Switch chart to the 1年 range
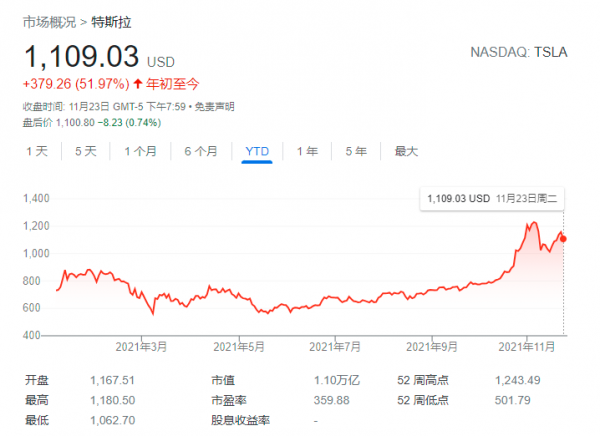Viewport: 600px width, 436px height. click(x=308, y=151)
